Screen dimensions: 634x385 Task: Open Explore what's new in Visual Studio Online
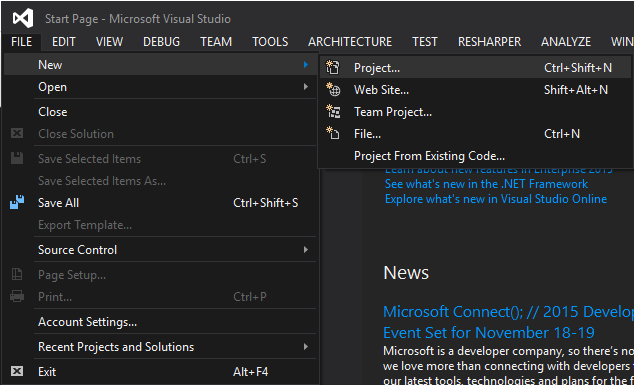(496, 199)
